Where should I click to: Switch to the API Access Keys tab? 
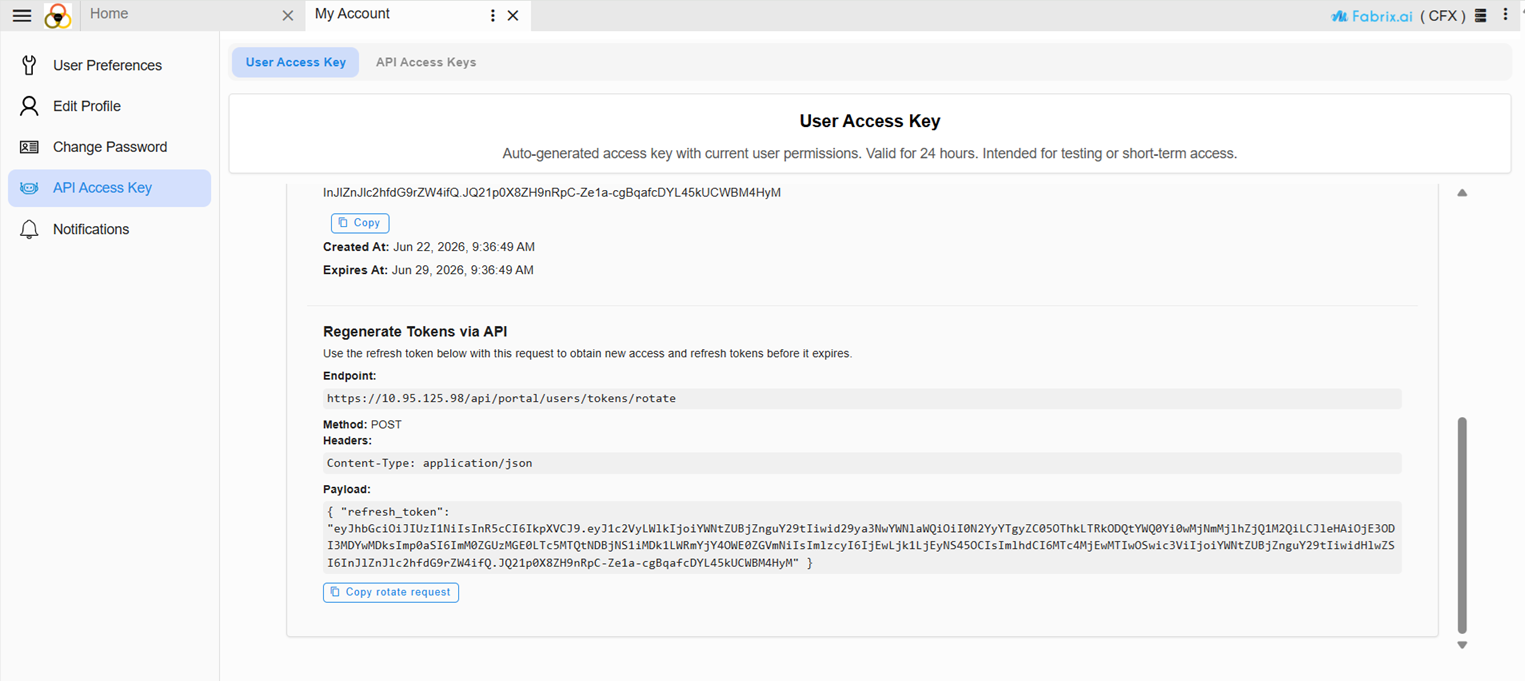[x=426, y=62]
